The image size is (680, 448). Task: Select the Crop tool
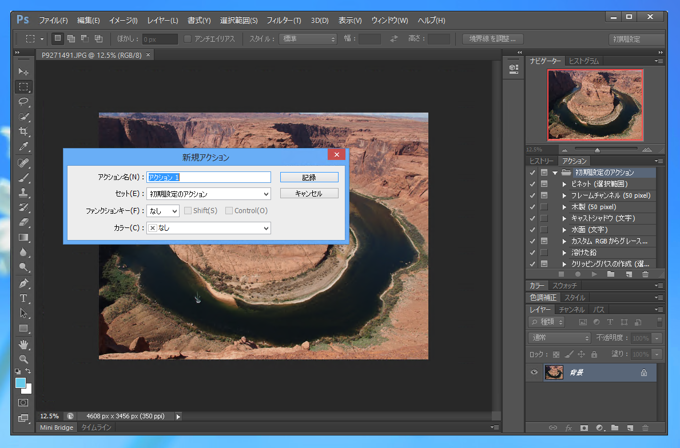(23, 131)
